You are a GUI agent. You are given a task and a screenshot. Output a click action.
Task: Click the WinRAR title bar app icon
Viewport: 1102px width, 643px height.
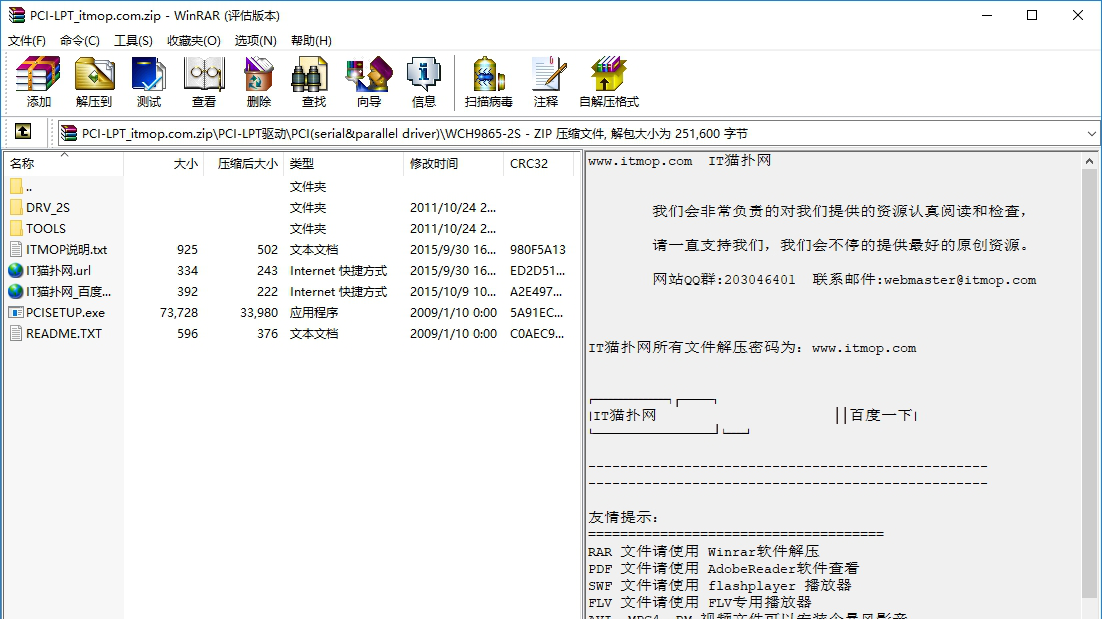[16, 15]
